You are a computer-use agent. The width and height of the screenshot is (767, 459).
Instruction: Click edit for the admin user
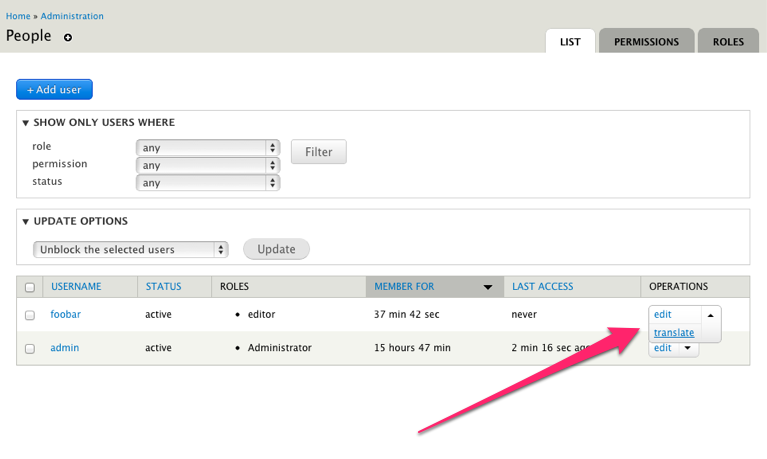click(663, 348)
